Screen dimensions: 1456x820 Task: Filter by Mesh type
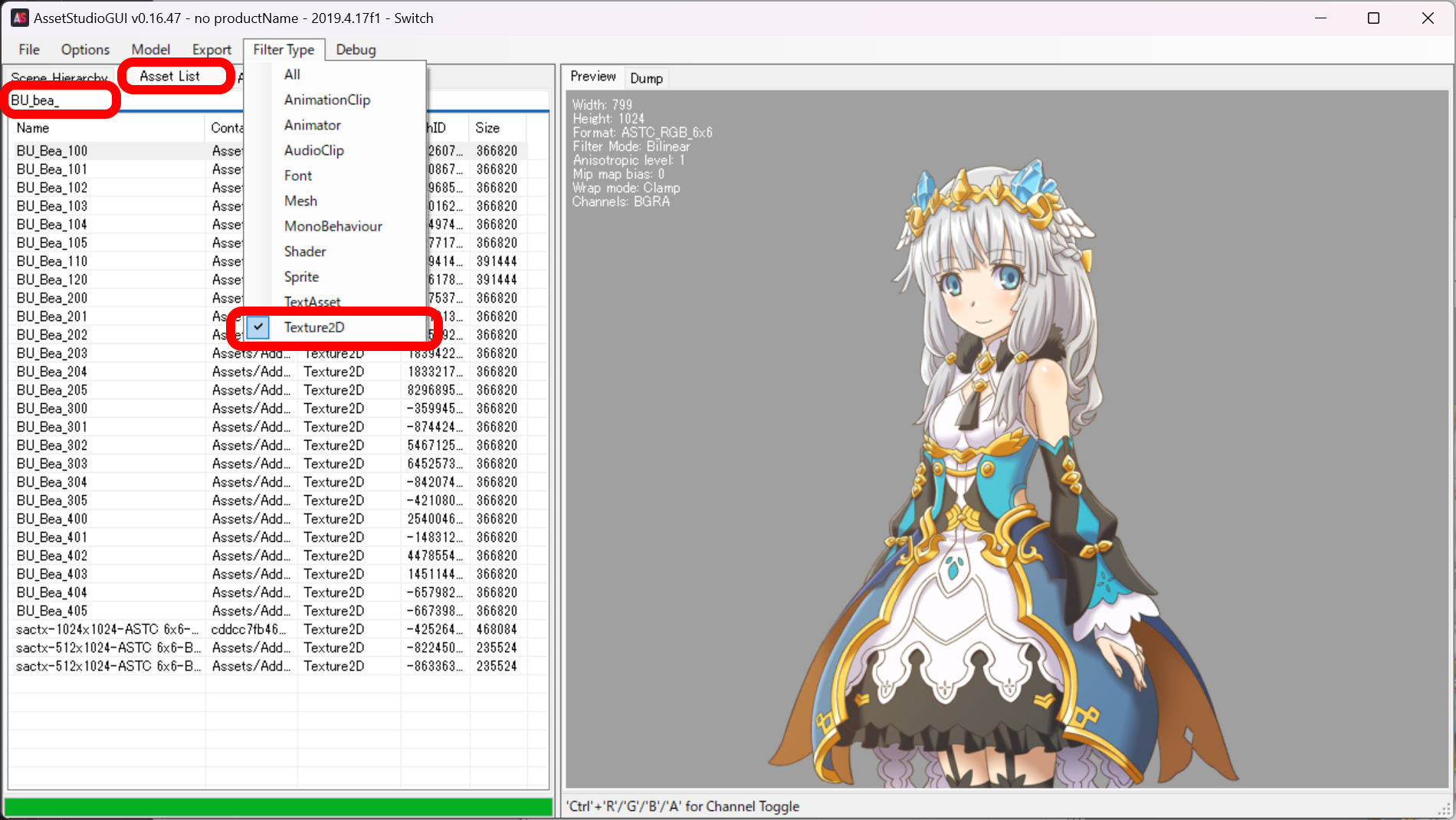(x=334, y=201)
